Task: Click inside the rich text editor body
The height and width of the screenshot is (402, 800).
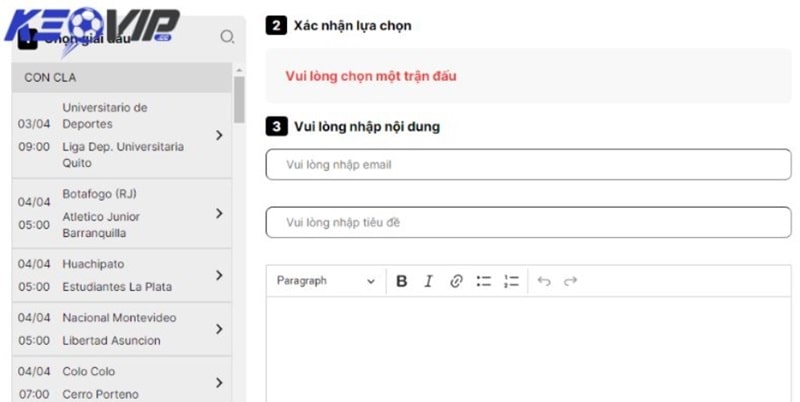Action: point(529,349)
